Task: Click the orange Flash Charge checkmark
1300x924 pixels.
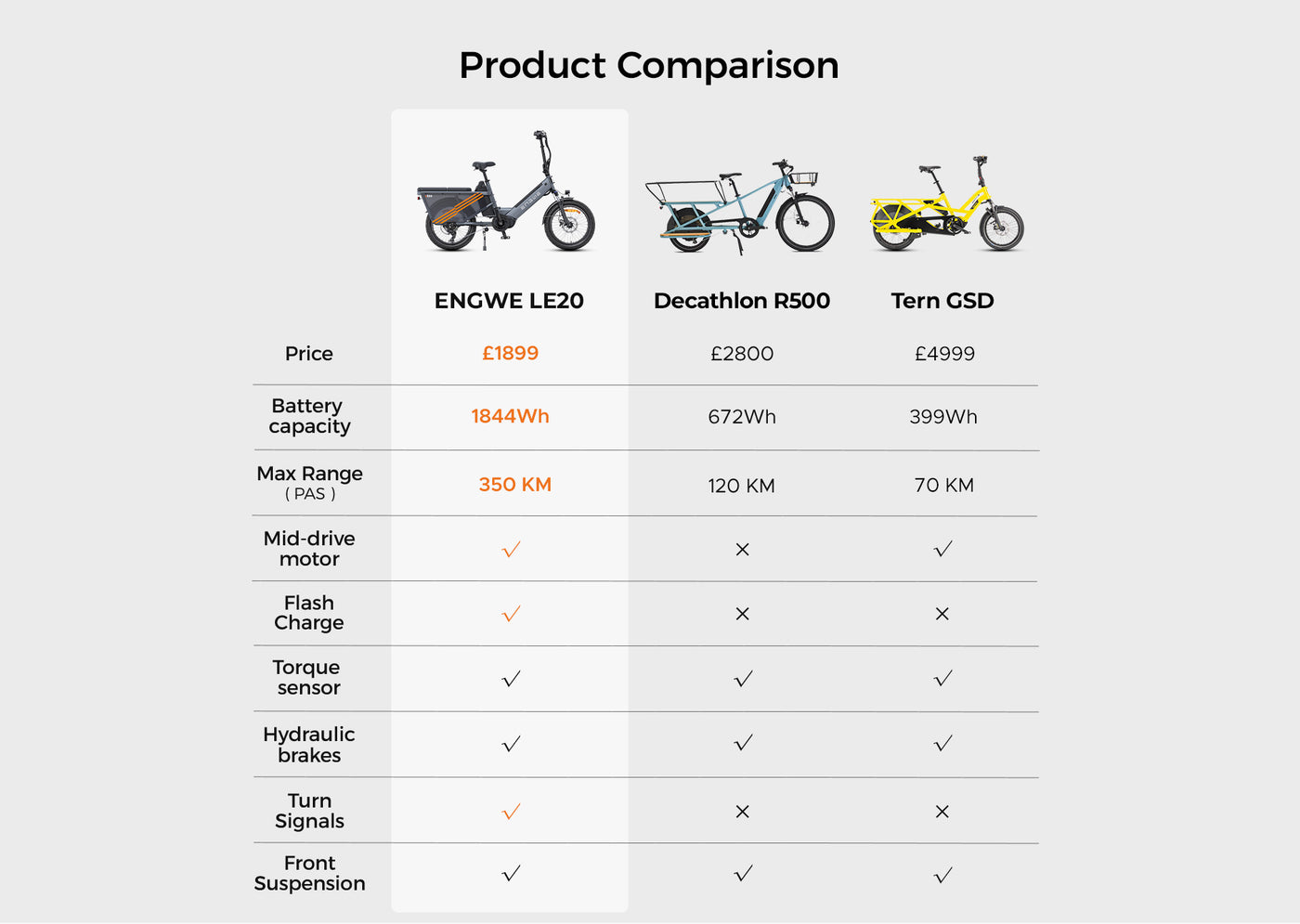Action: [511, 614]
